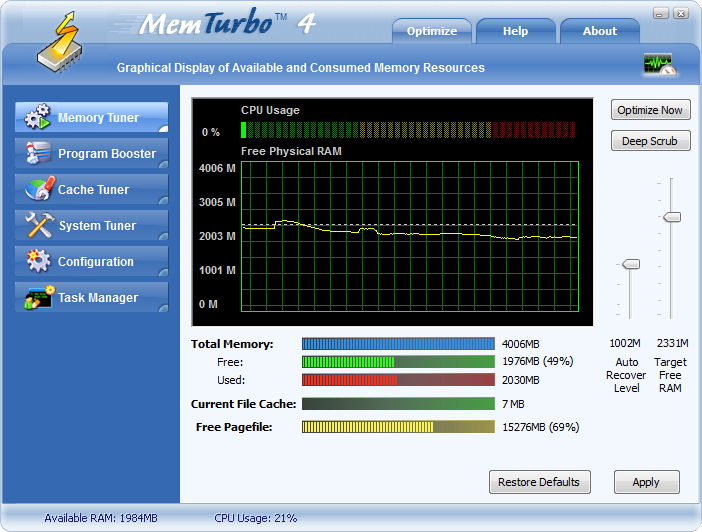Viewport: 702px width, 532px height.
Task: Click the CPU Usage meter bar
Action: tap(408, 129)
